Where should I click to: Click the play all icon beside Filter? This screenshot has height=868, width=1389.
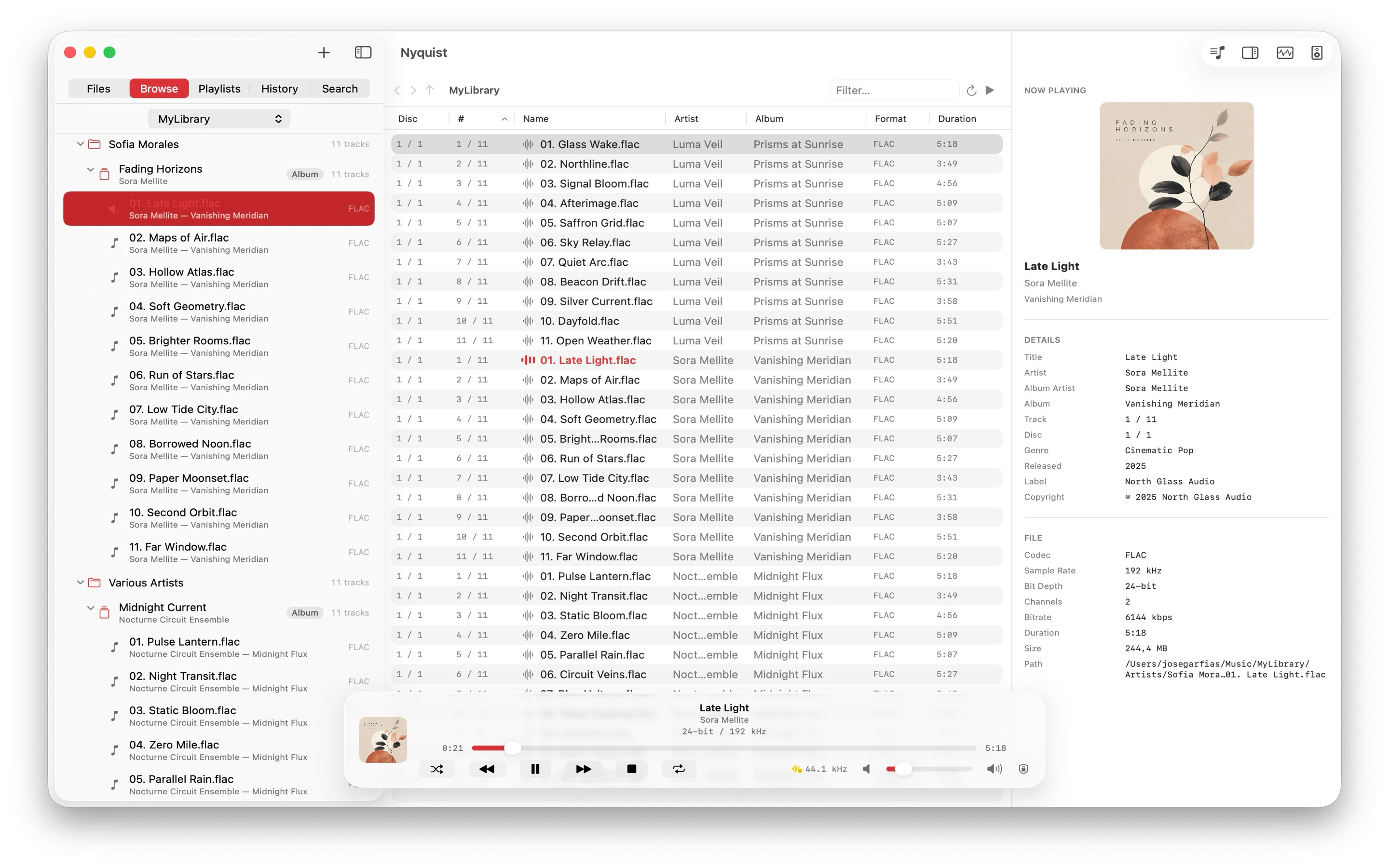click(990, 90)
